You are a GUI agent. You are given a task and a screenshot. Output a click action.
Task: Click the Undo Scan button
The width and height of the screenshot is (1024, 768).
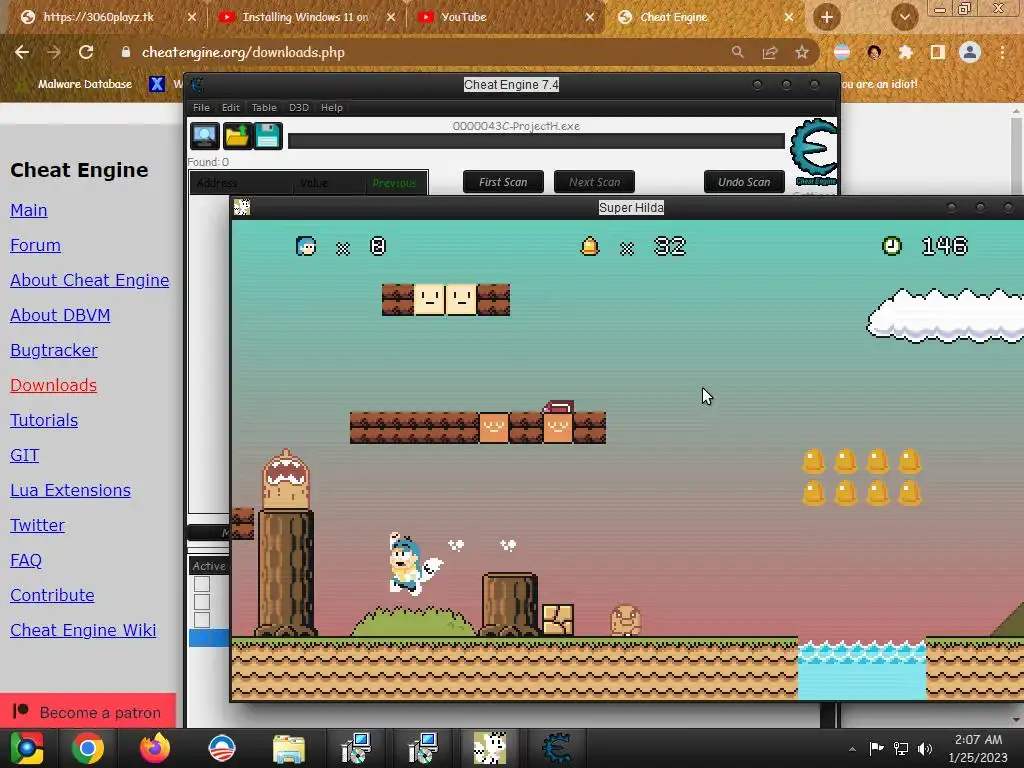[744, 182]
